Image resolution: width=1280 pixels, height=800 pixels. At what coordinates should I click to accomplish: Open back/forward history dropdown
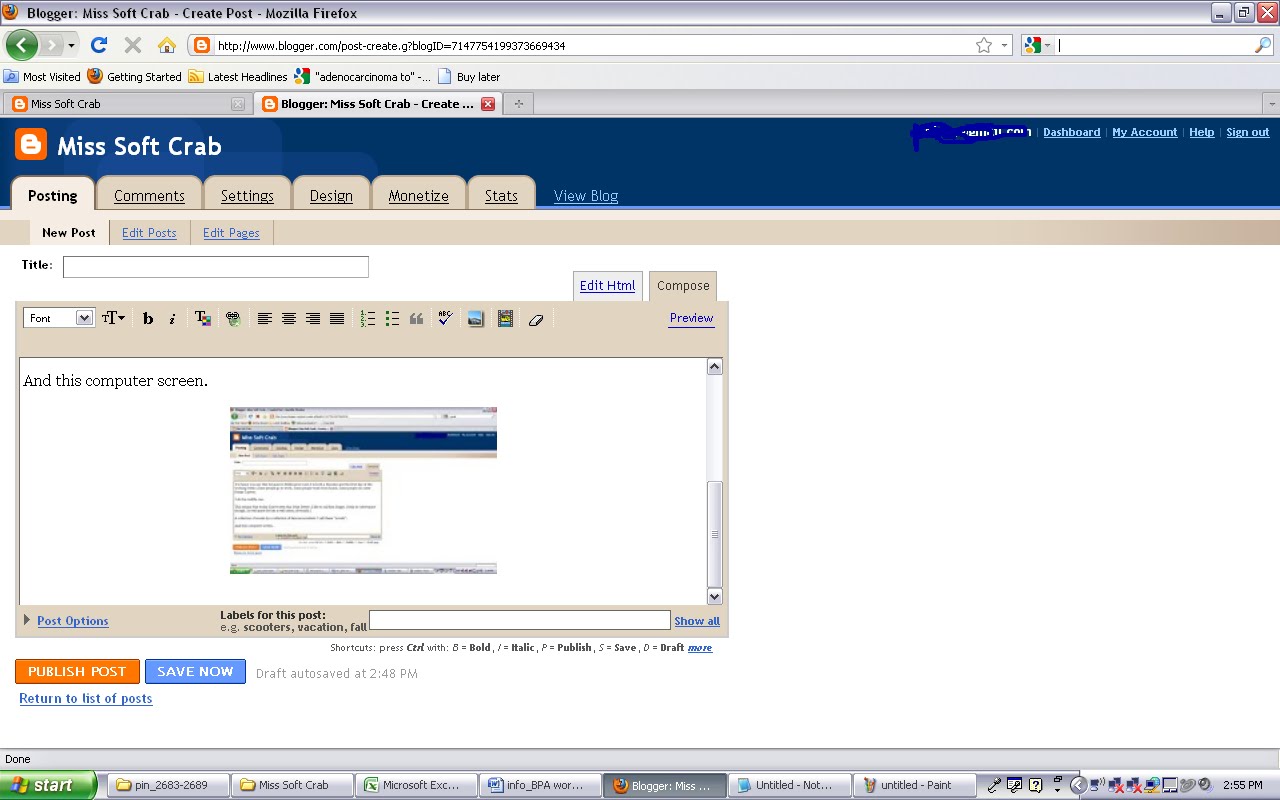pyautogui.click(x=73, y=45)
